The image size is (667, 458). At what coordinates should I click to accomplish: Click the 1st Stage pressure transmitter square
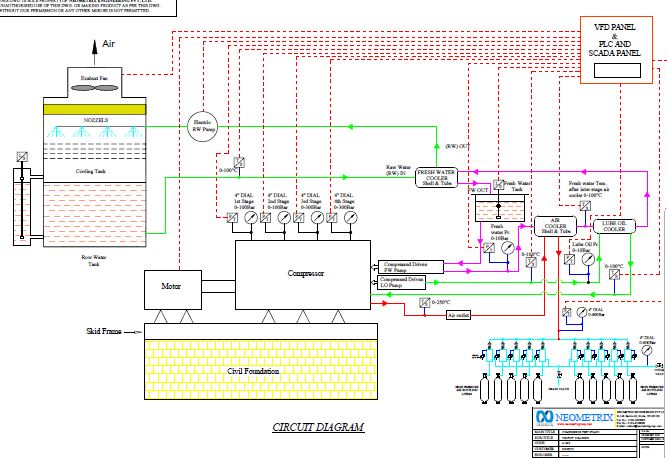tap(232, 218)
